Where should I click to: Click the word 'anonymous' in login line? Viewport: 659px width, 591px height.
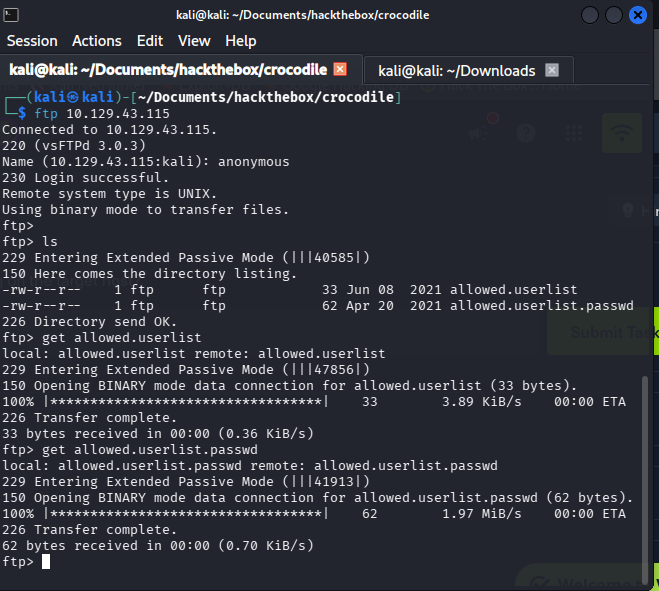(253, 161)
